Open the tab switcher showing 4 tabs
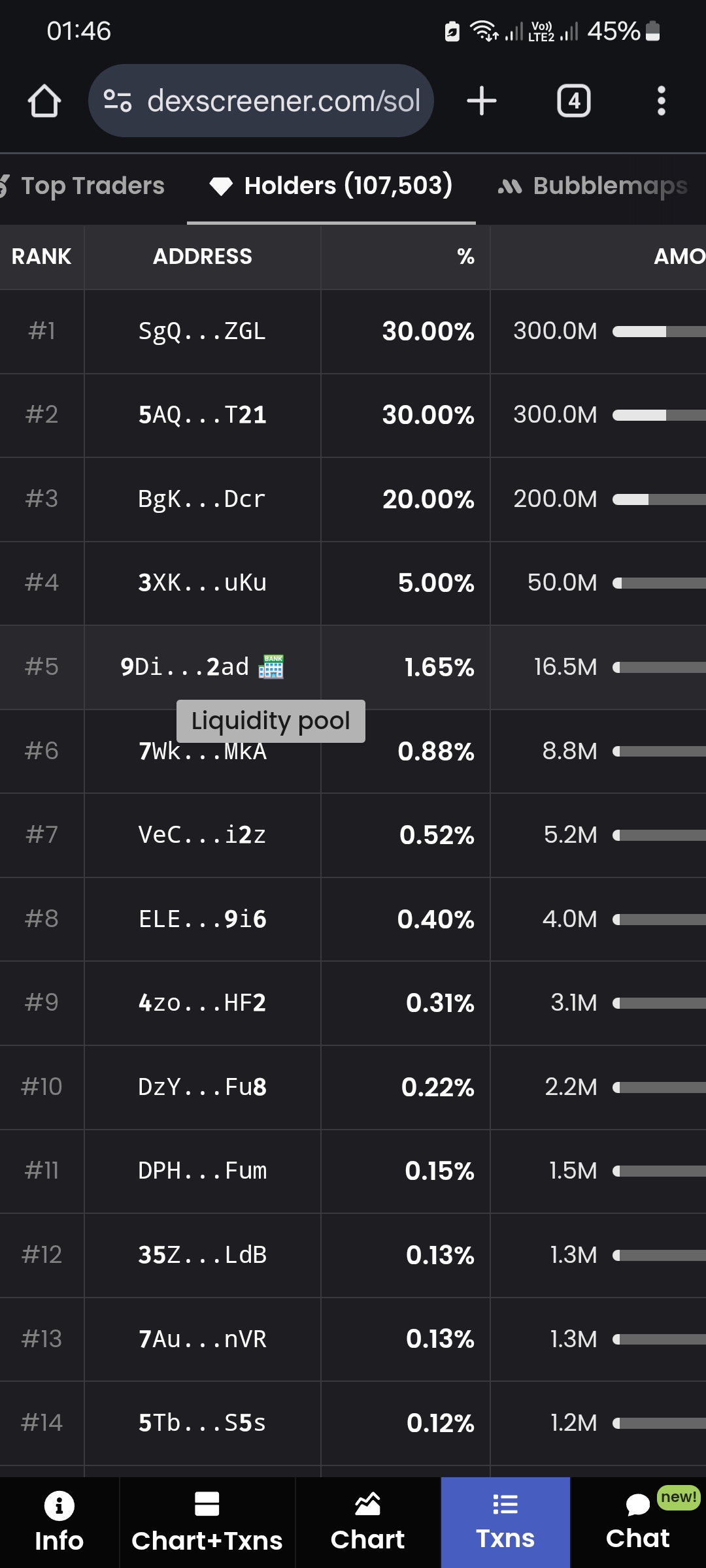This screenshot has width=706, height=1568. tap(573, 101)
